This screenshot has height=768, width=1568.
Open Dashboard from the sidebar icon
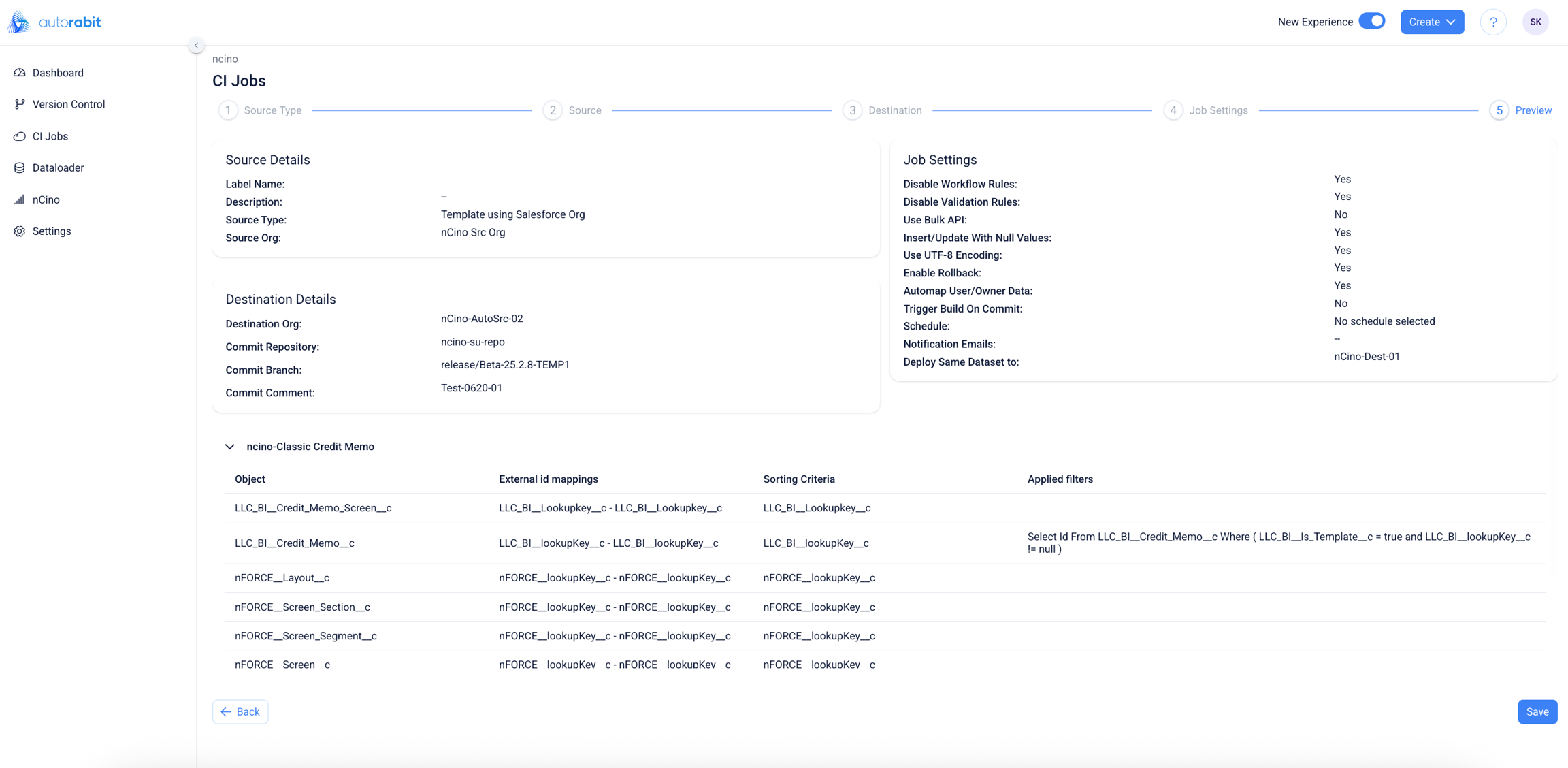click(x=20, y=73)
